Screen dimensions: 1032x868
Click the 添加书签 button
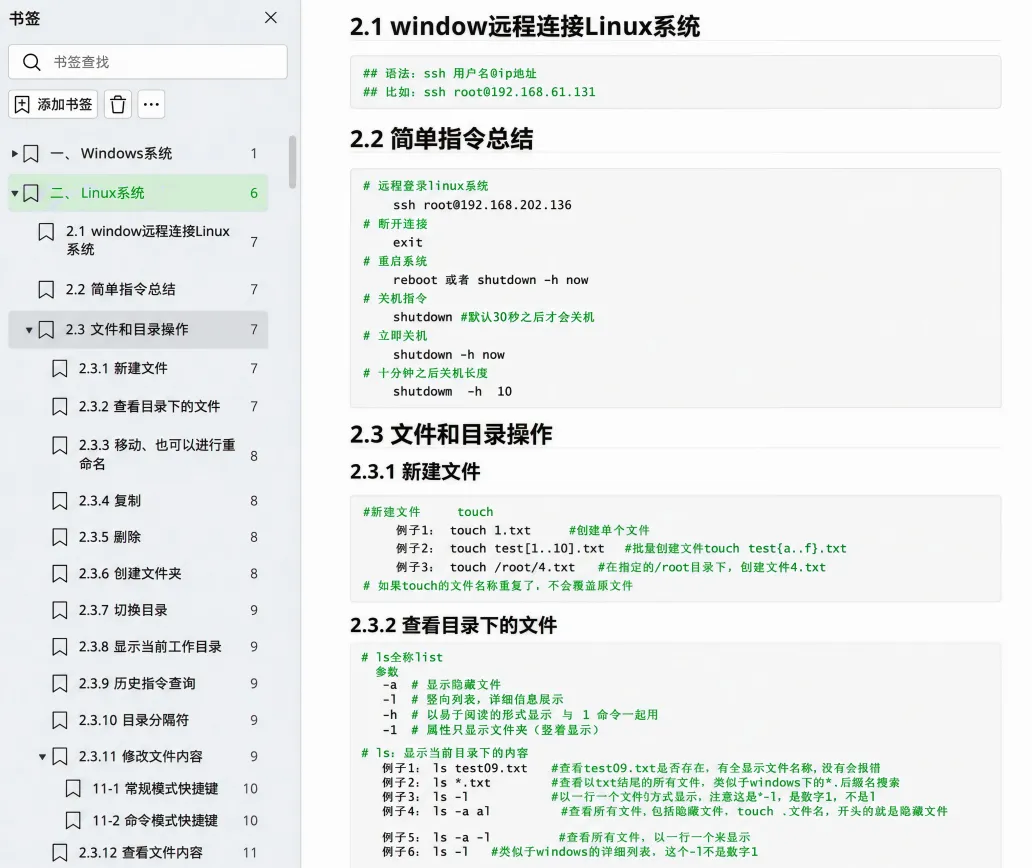53,105
